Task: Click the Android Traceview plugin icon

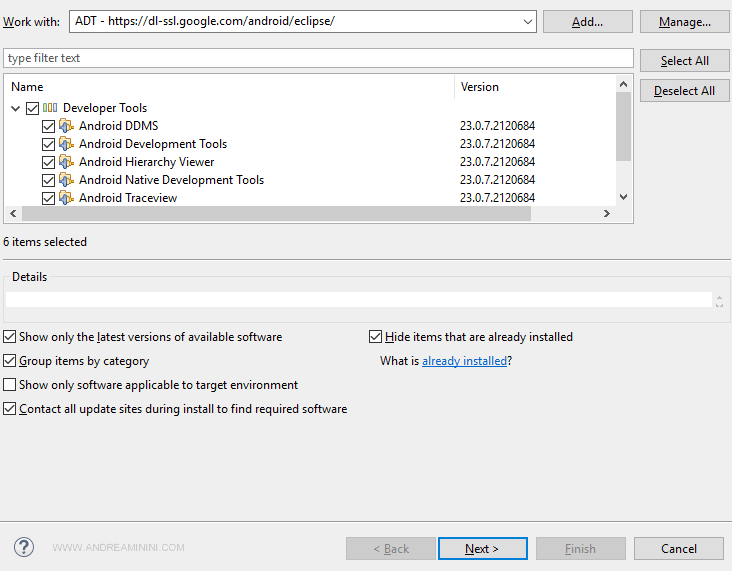Action: point(67,198)
